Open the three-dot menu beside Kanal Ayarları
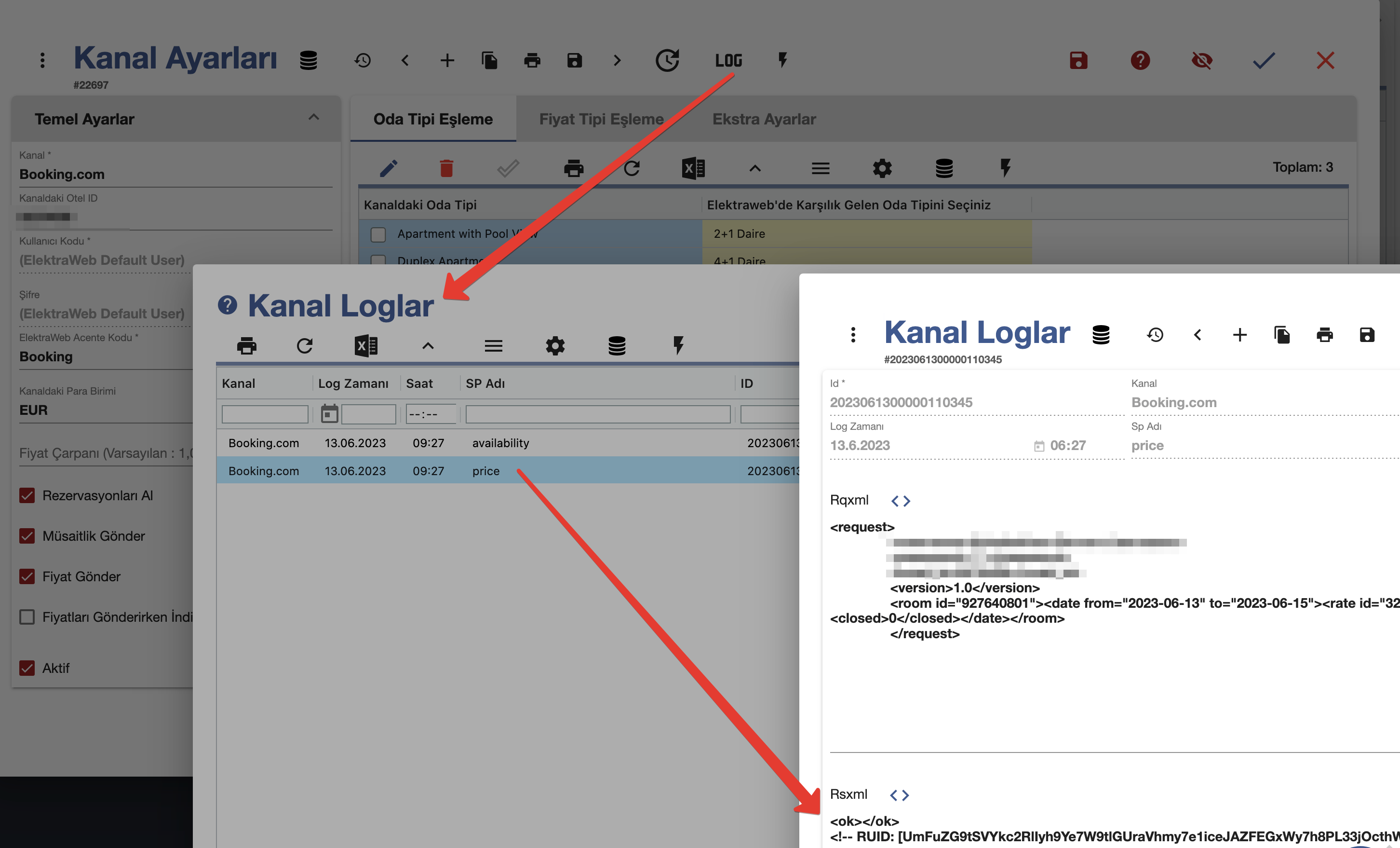Screen dimensions: 1400x848 pos(42,60)
